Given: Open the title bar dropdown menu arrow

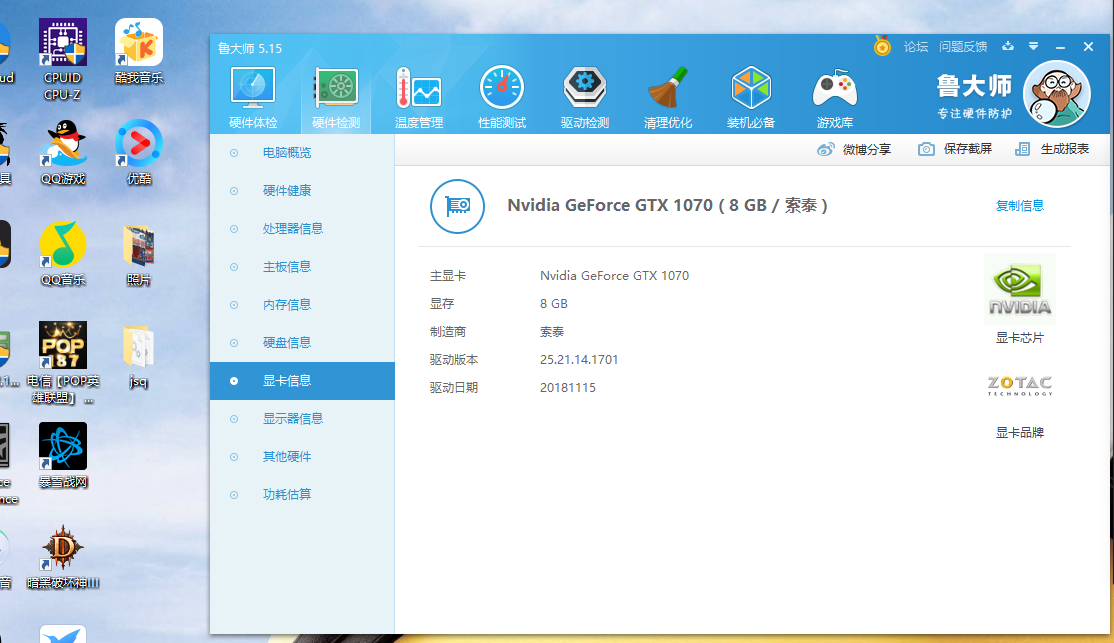Looking at the screenshot, I should coord(1034,46).
